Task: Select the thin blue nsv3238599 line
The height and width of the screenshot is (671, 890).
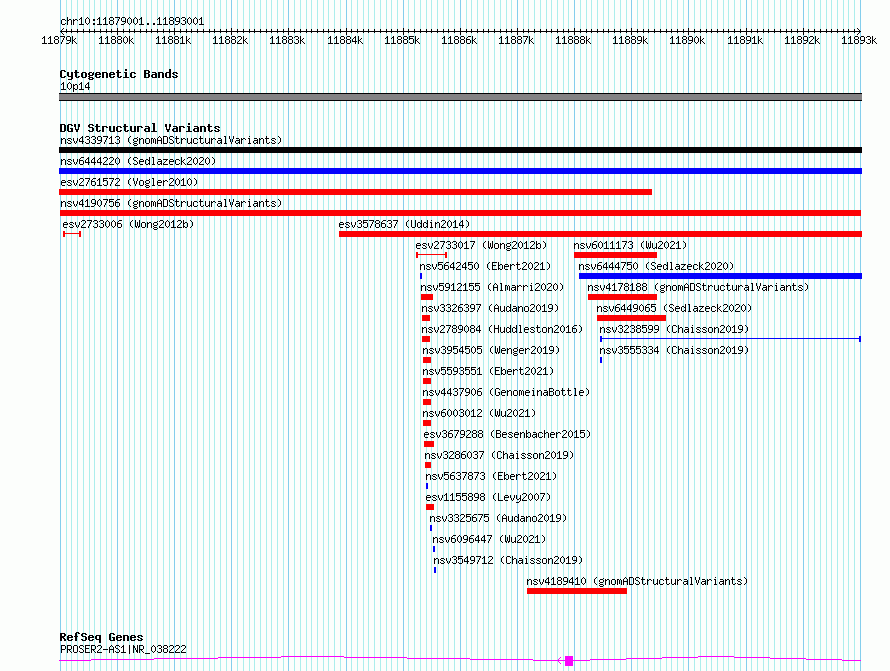Action: coord(731,339)
